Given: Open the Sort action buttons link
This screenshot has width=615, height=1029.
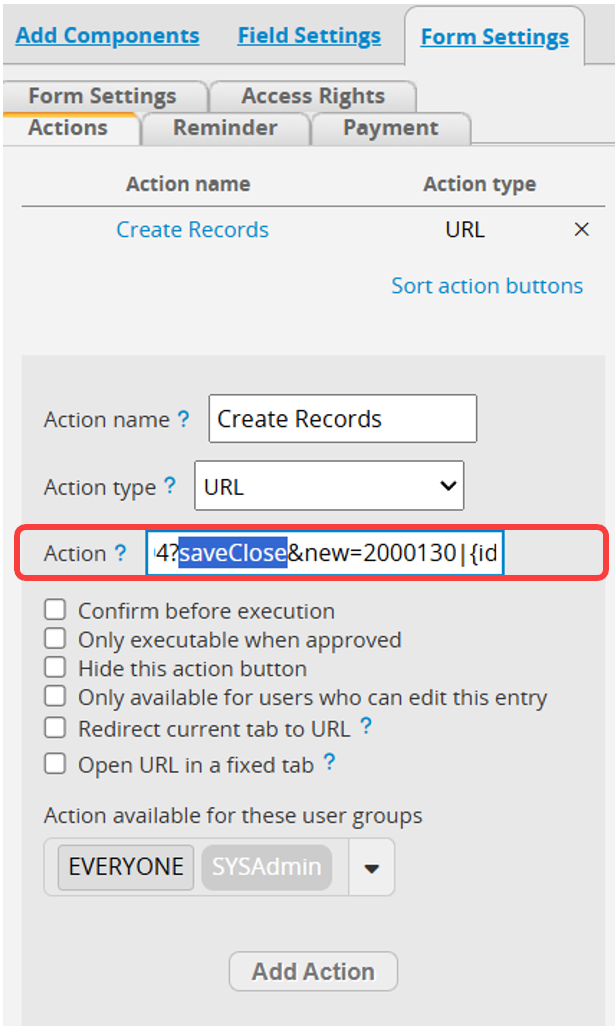Looking at the screenshot, I should (487, 285).
